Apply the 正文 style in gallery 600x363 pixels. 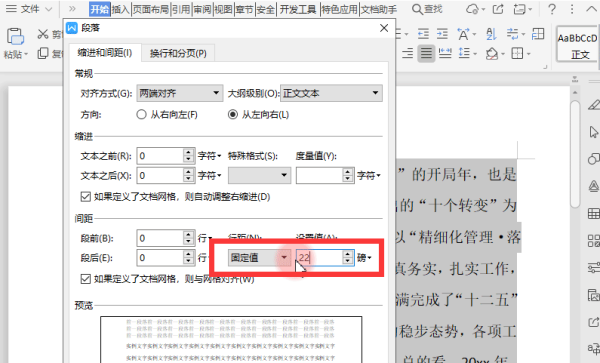(577, 44)
